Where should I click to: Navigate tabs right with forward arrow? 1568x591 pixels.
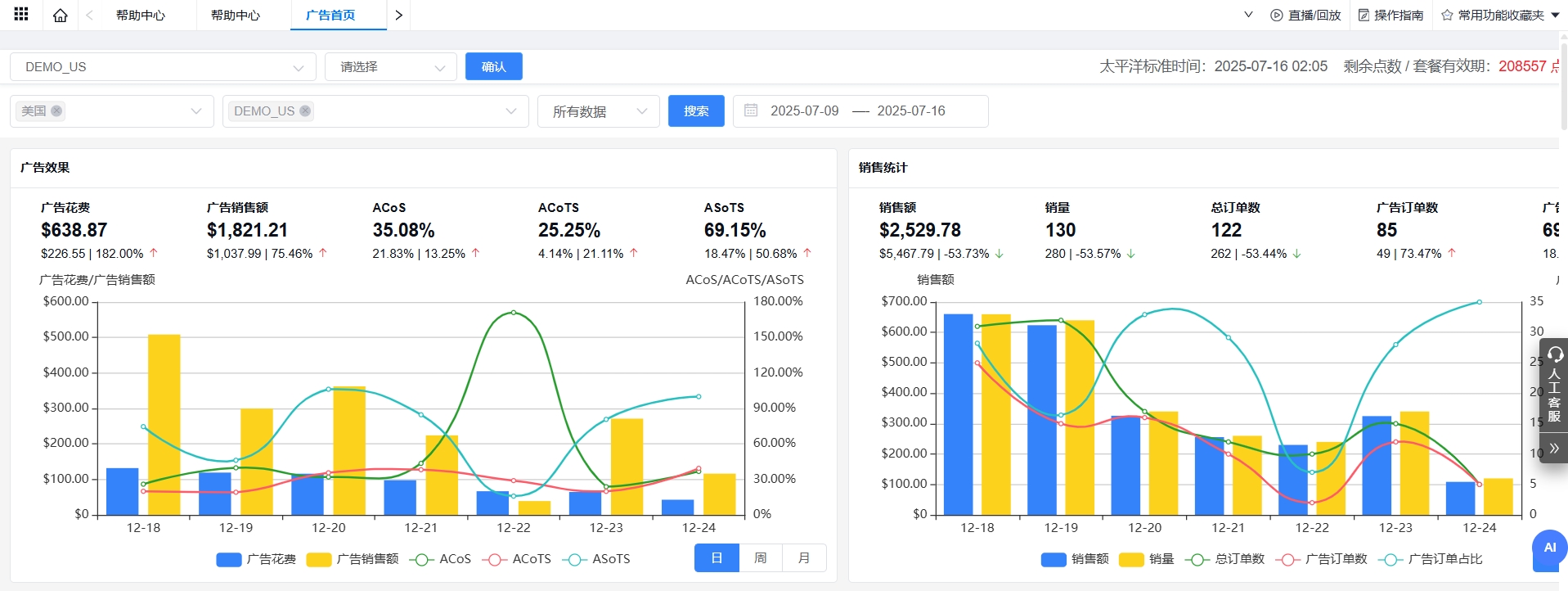point(398,15)
